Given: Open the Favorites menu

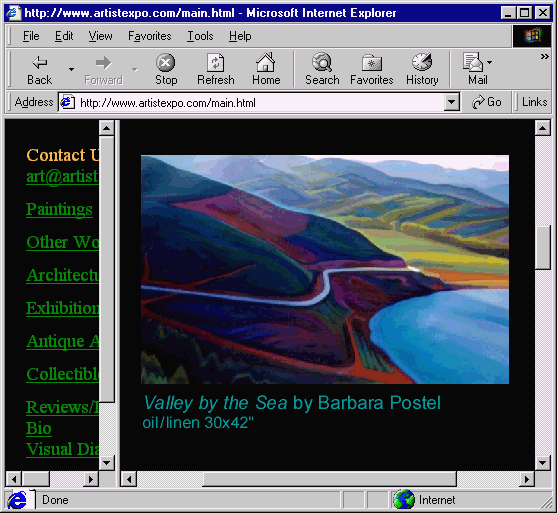Looking at the screenshot, I should coord(149,36).
